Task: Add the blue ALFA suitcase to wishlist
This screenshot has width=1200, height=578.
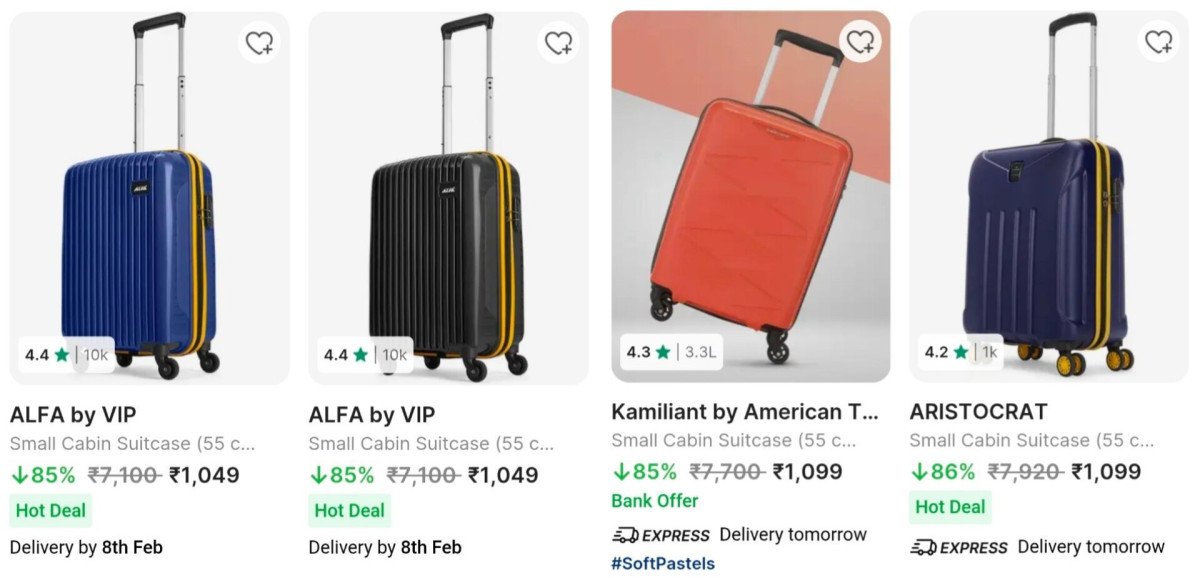Action: tap(260, 44)
